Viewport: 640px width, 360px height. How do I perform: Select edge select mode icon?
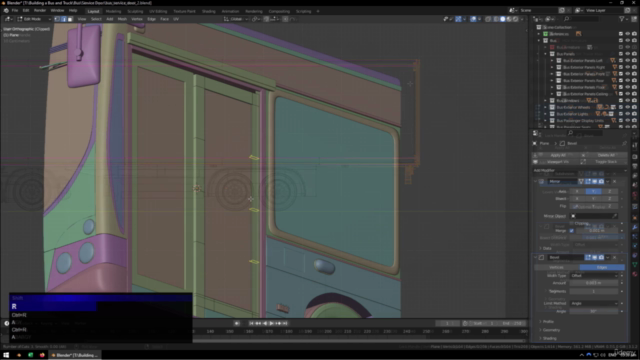[63, 19]
